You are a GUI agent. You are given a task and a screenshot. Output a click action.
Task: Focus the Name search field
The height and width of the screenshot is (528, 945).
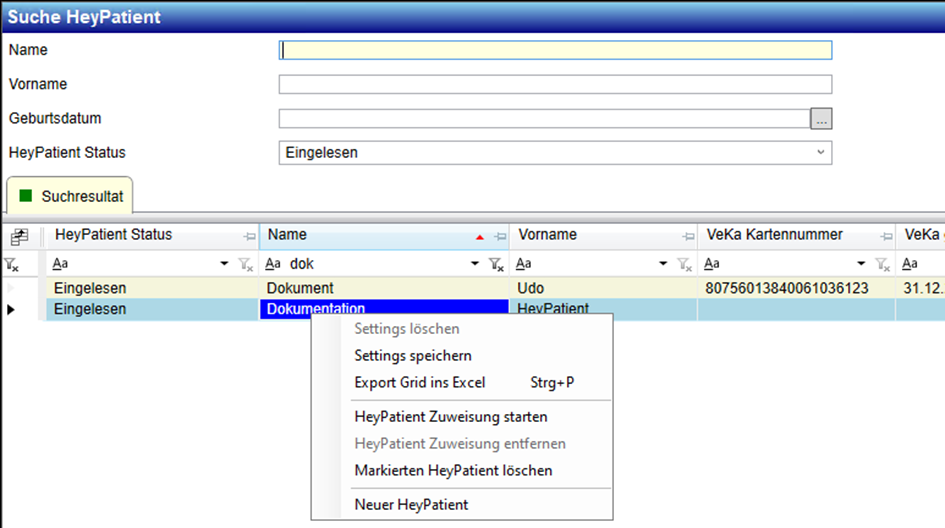point(555,50)
